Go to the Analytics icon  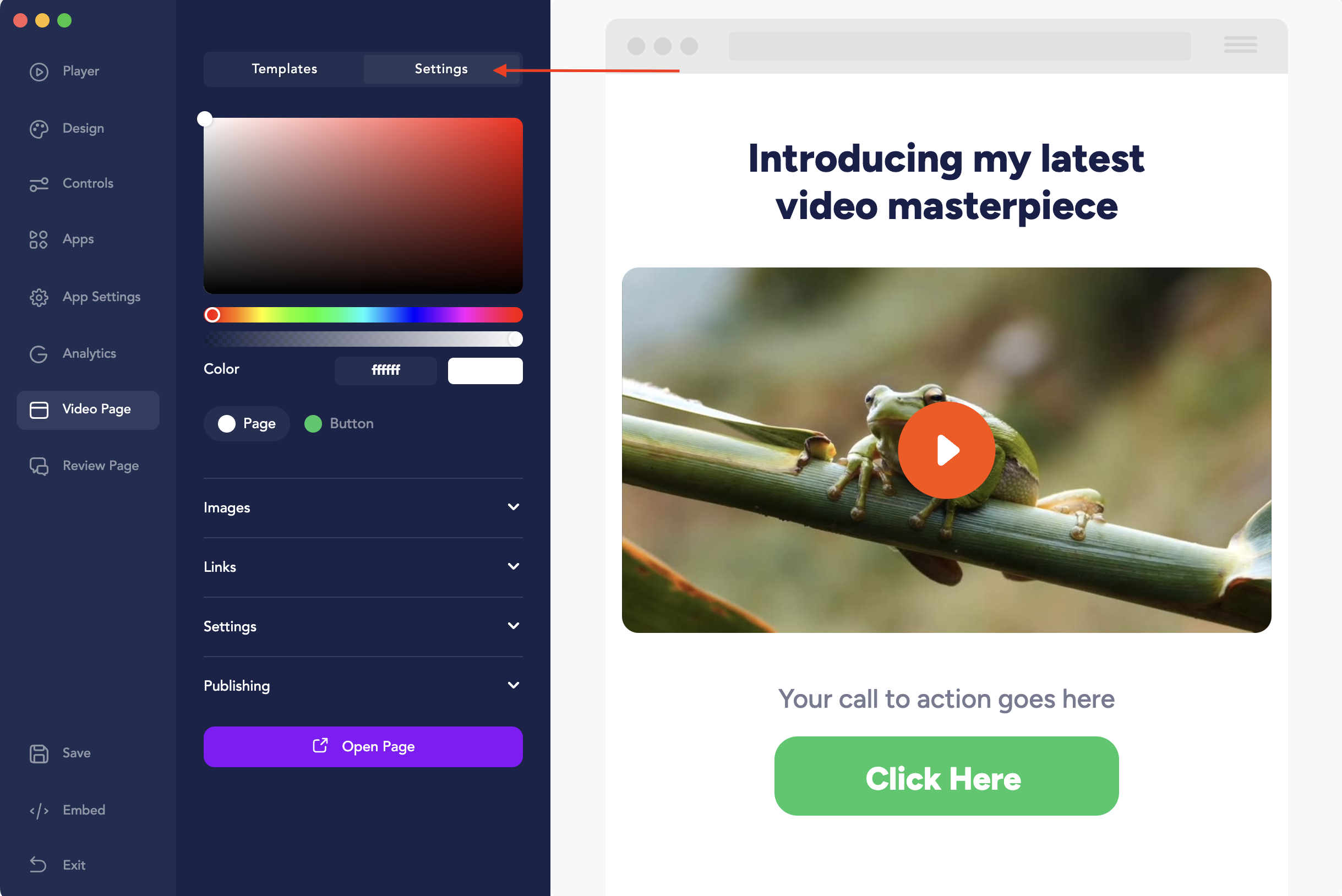pos(39,354)
